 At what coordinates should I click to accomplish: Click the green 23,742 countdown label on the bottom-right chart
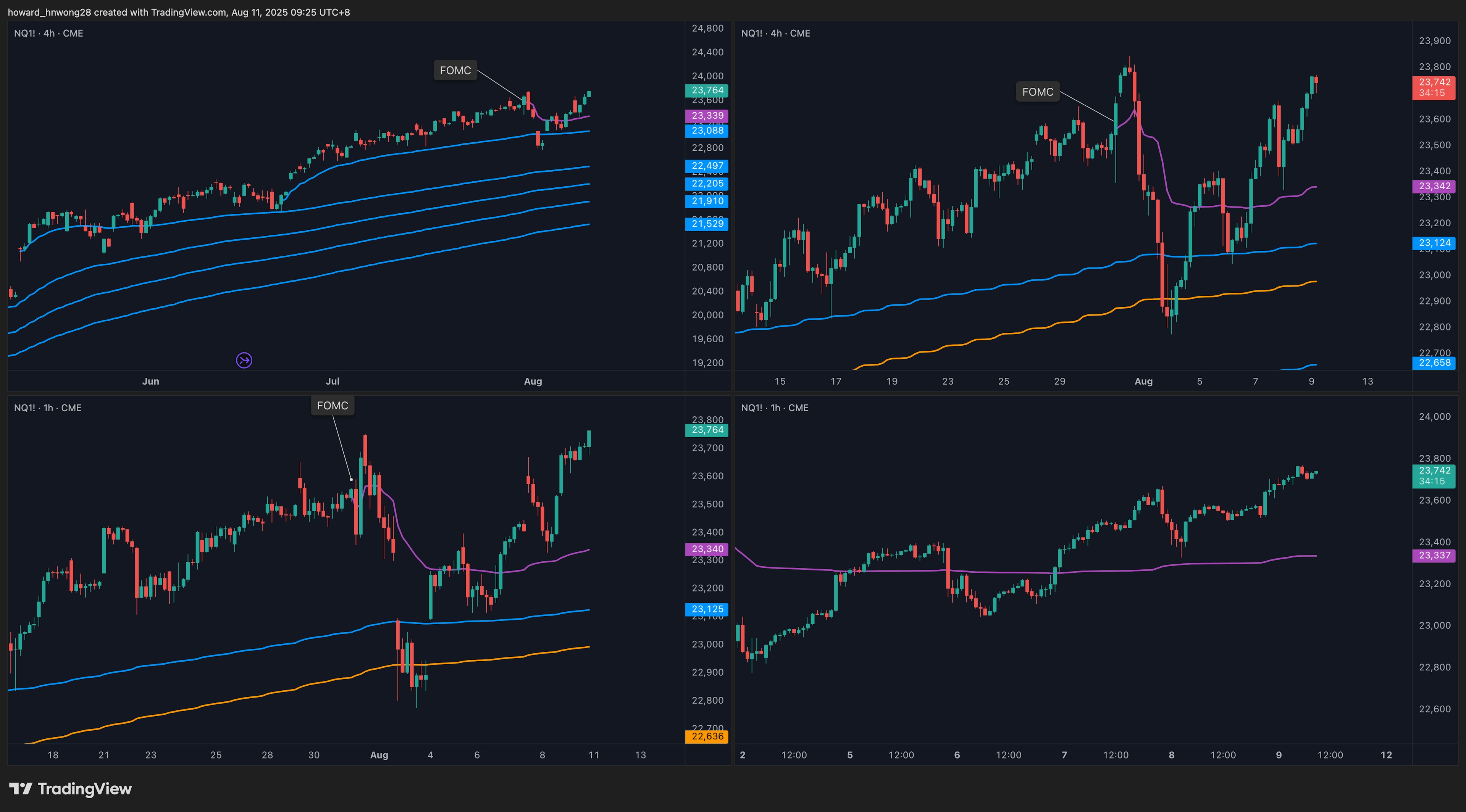pos(1434,476)
